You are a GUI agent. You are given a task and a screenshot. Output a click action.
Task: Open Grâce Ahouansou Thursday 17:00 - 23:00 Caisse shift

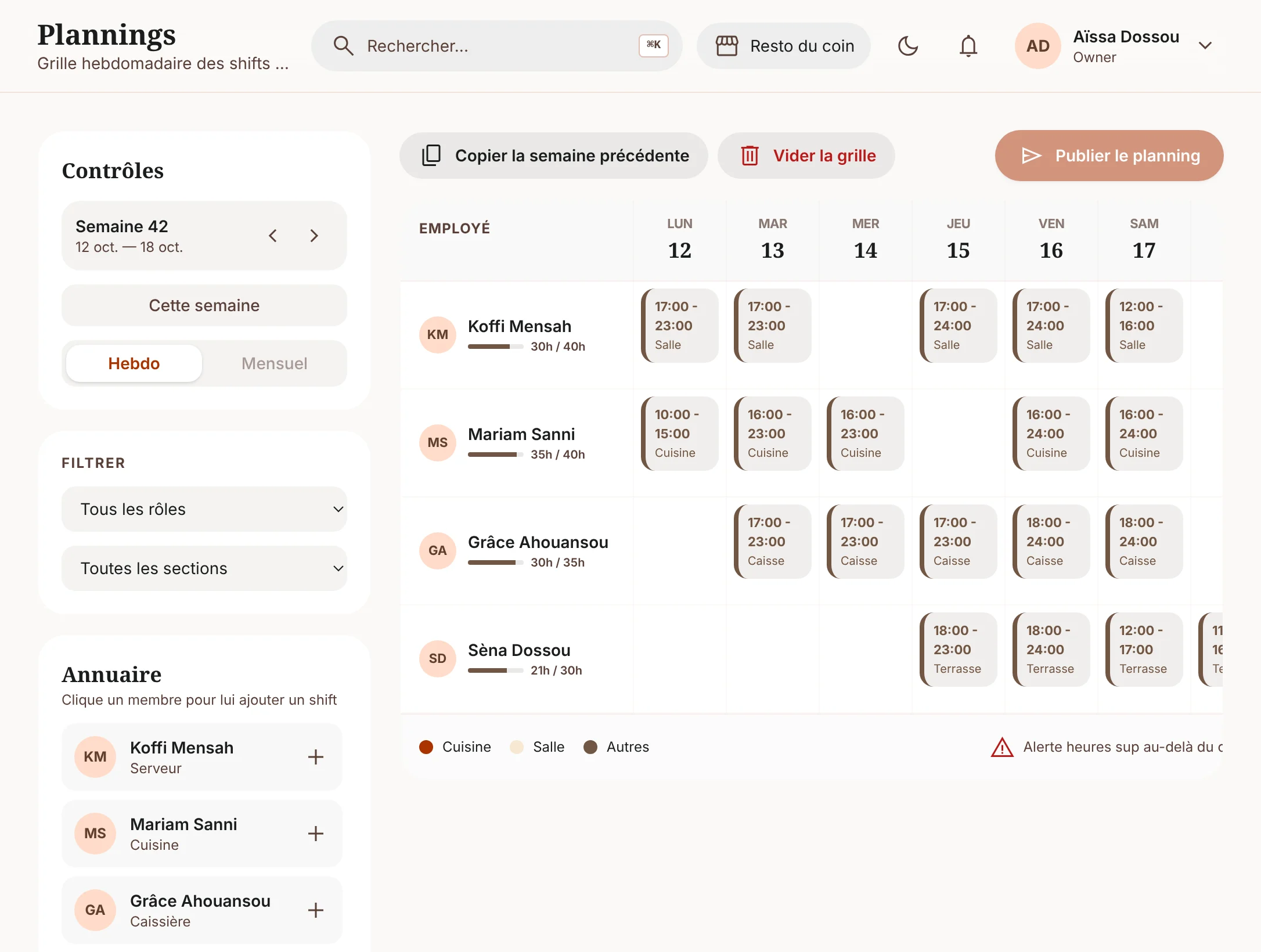pos(959,542)
